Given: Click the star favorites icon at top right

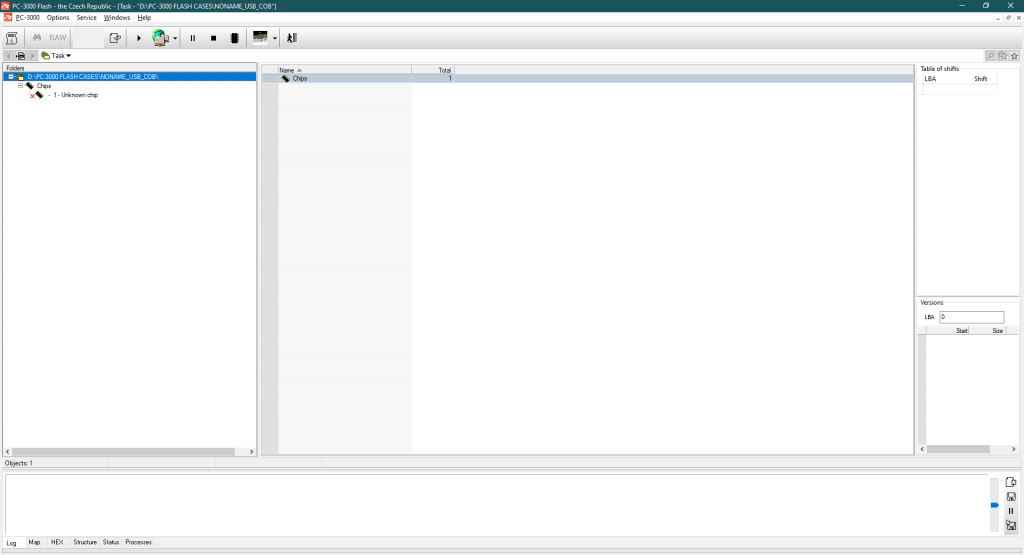Looking at the screenshot, I should [1014, 56].
